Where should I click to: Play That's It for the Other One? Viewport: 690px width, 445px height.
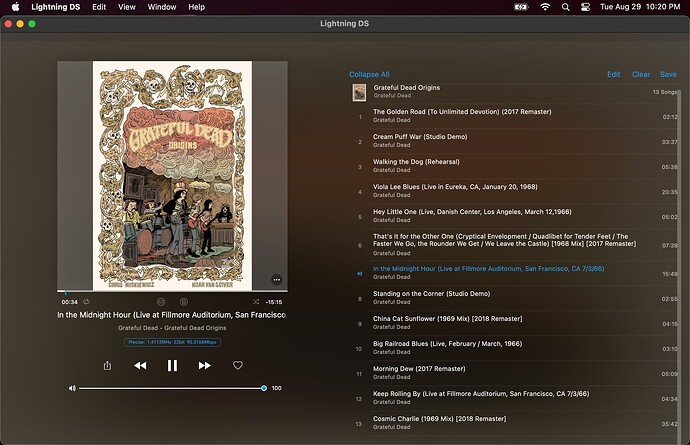(x=515, y=245)
